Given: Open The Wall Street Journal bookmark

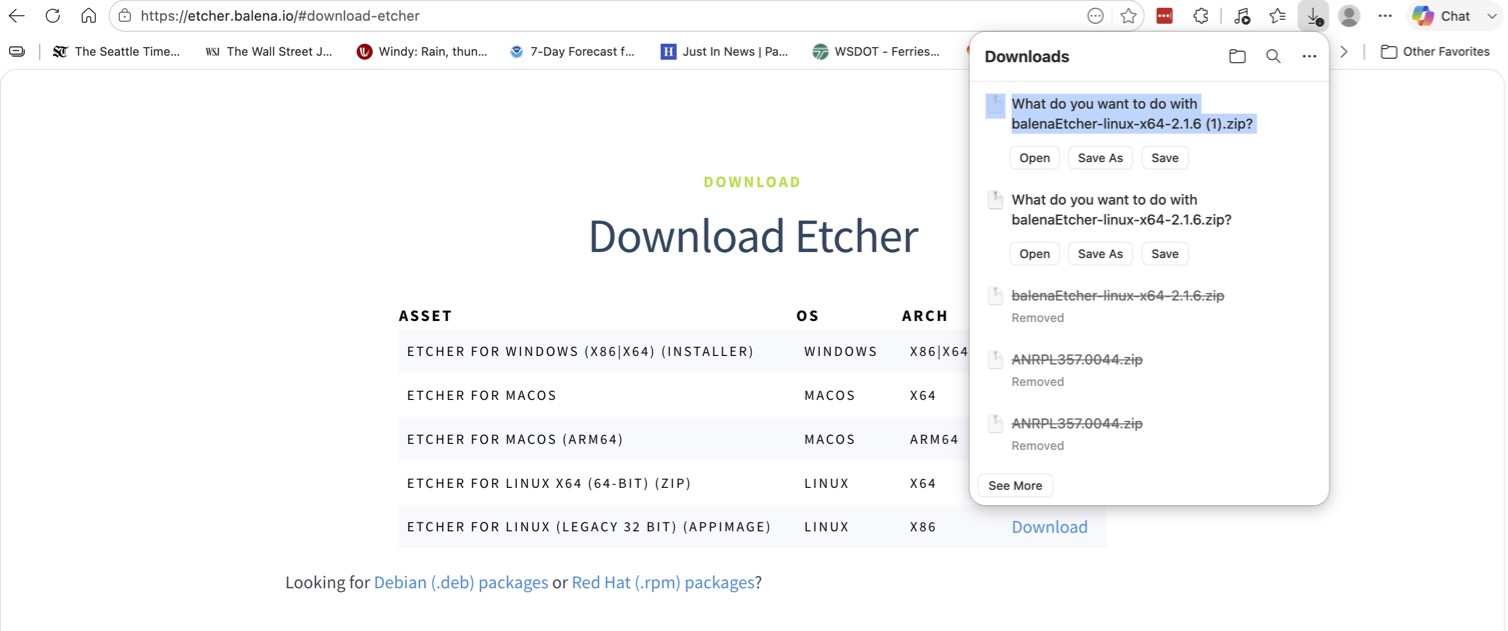Looking at the screenshot, I should pos(268,51).
